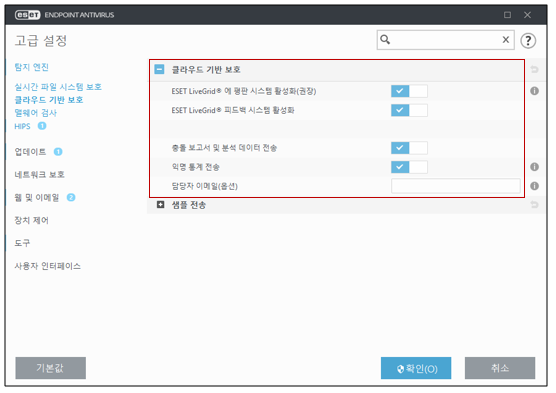Click the 업데이트 notification badge

58,152
